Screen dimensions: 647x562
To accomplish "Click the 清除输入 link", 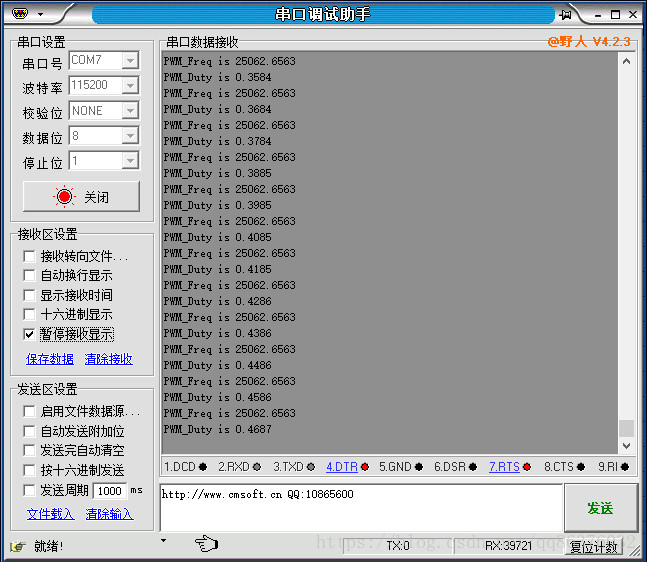I will tap(109, 514).
